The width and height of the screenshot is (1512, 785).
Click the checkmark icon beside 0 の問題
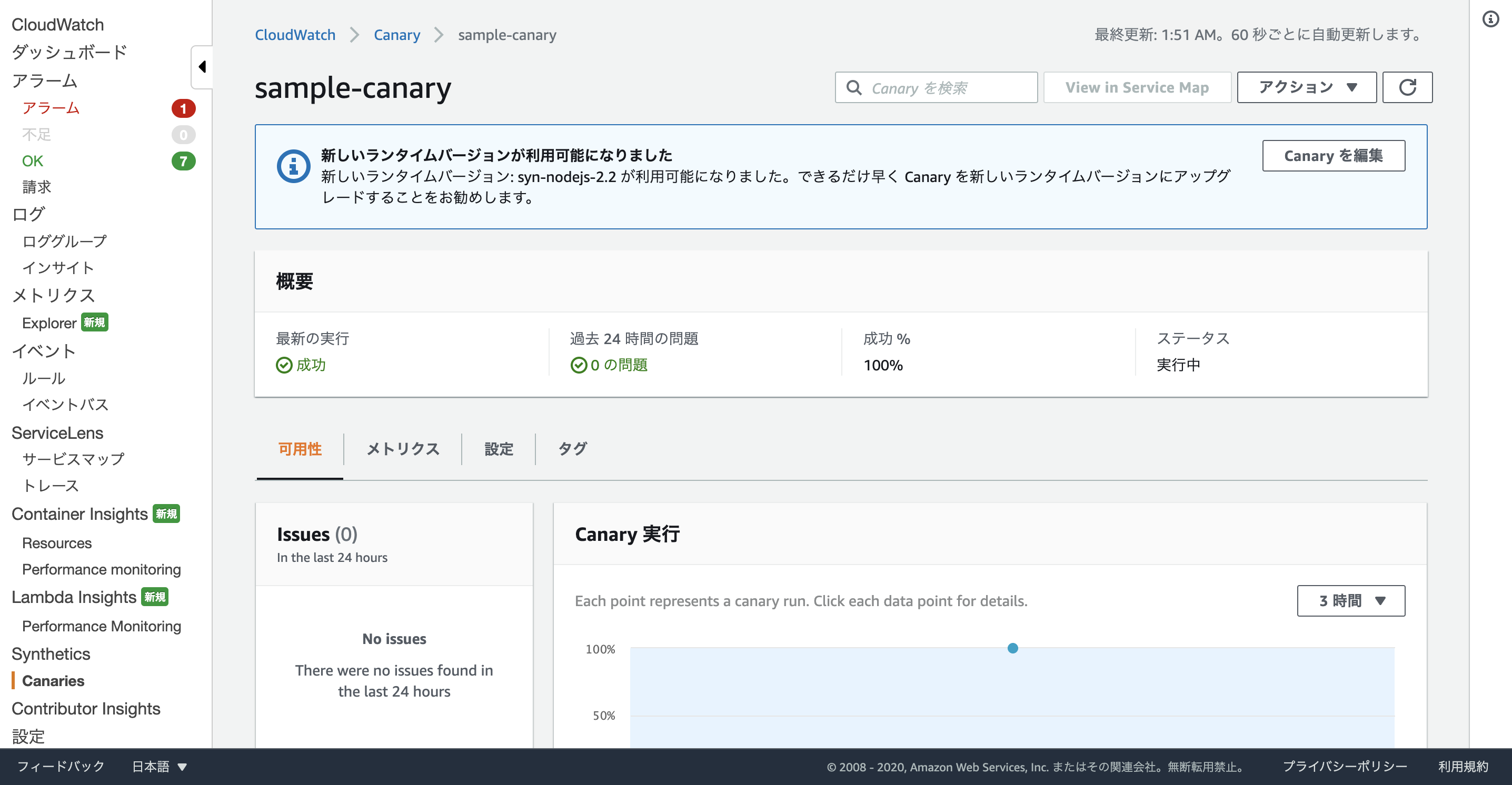[579, 365]
